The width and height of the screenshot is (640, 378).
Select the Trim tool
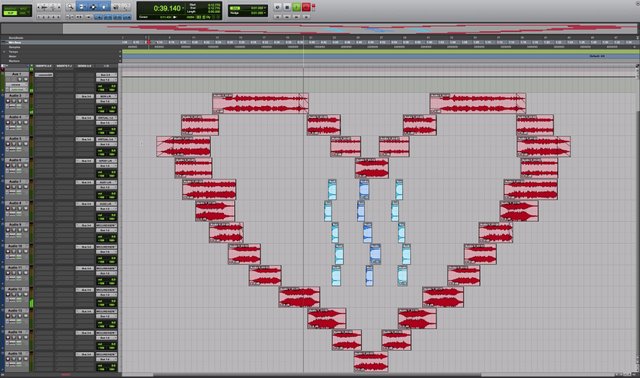[x=81, y=7]
